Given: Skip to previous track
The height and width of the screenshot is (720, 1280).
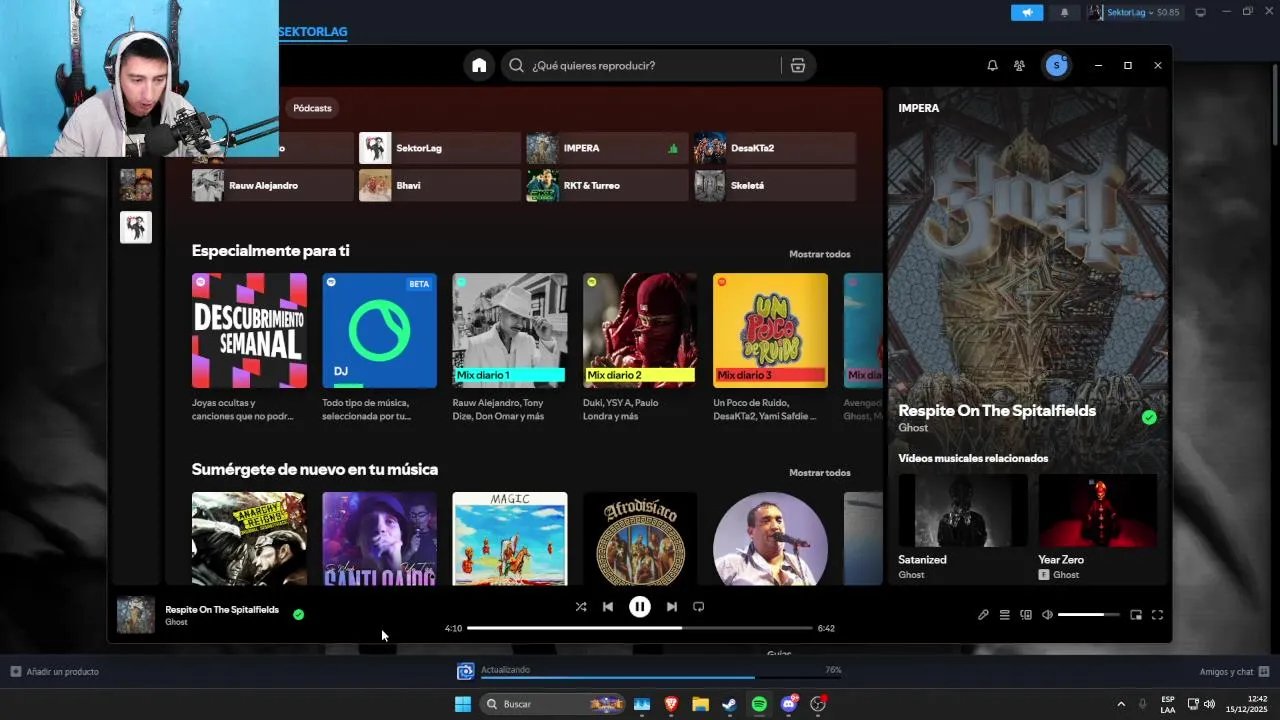Looking at the screenshot, I should (608, 606).
